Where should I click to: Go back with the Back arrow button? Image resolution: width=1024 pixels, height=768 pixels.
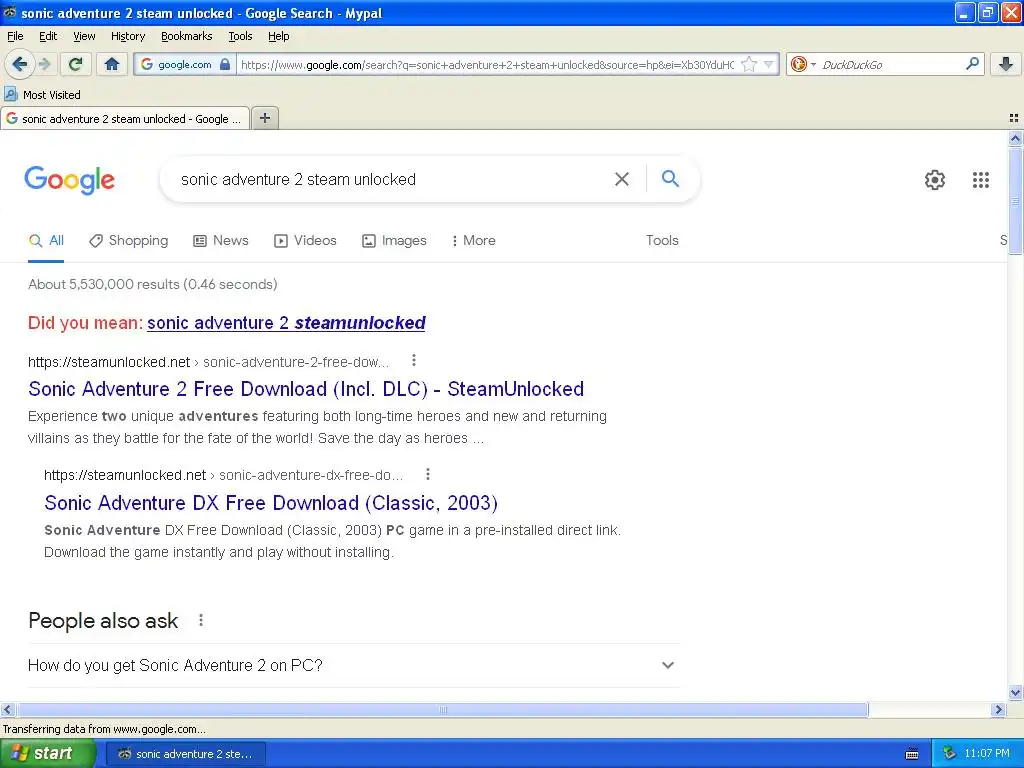tap(20, 64)
